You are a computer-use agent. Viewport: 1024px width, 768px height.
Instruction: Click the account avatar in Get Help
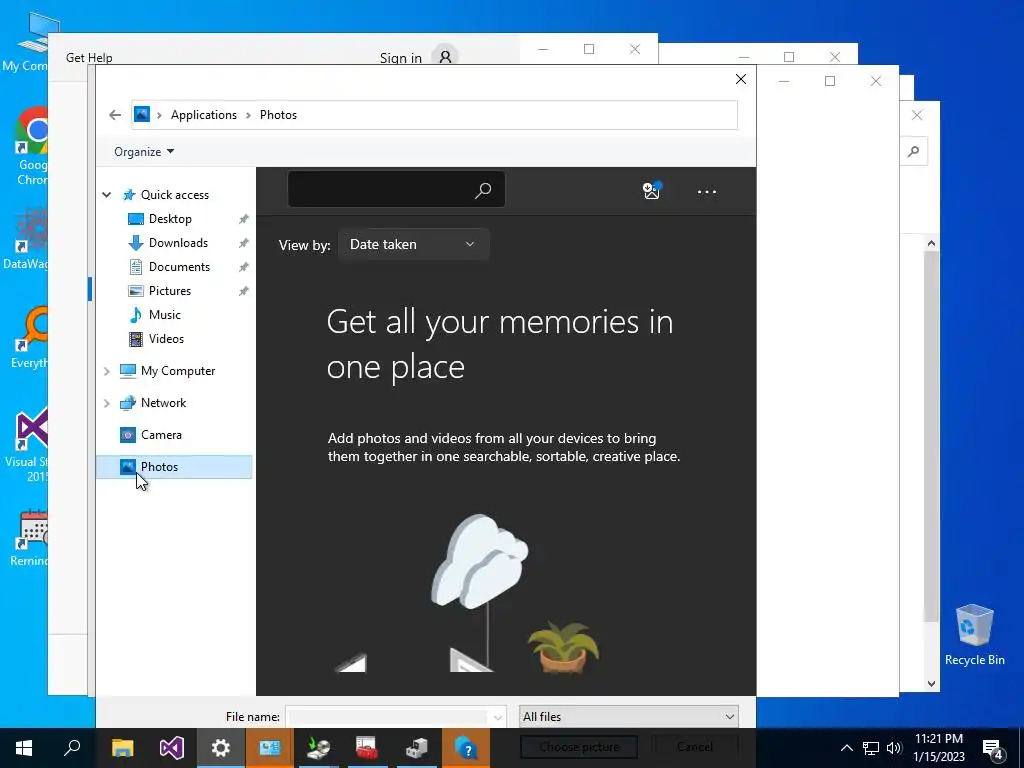[x=445, y=57]
